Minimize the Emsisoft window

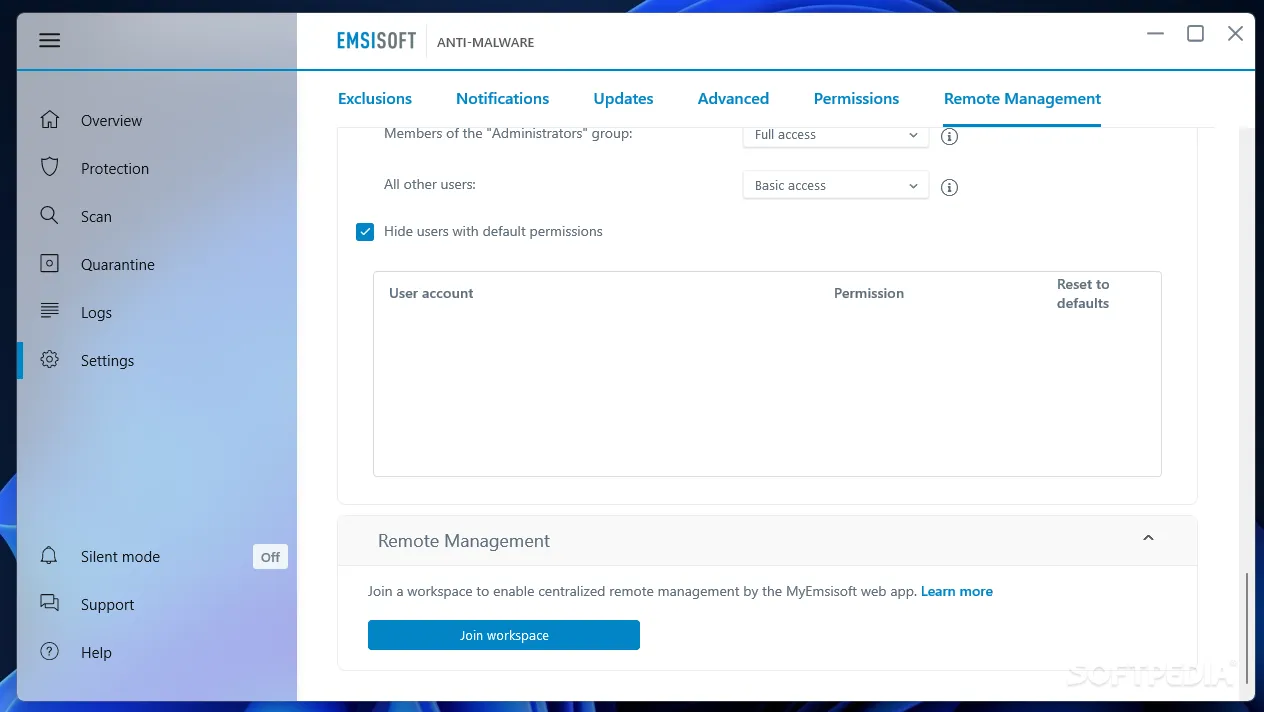[x=1155, y=34]
